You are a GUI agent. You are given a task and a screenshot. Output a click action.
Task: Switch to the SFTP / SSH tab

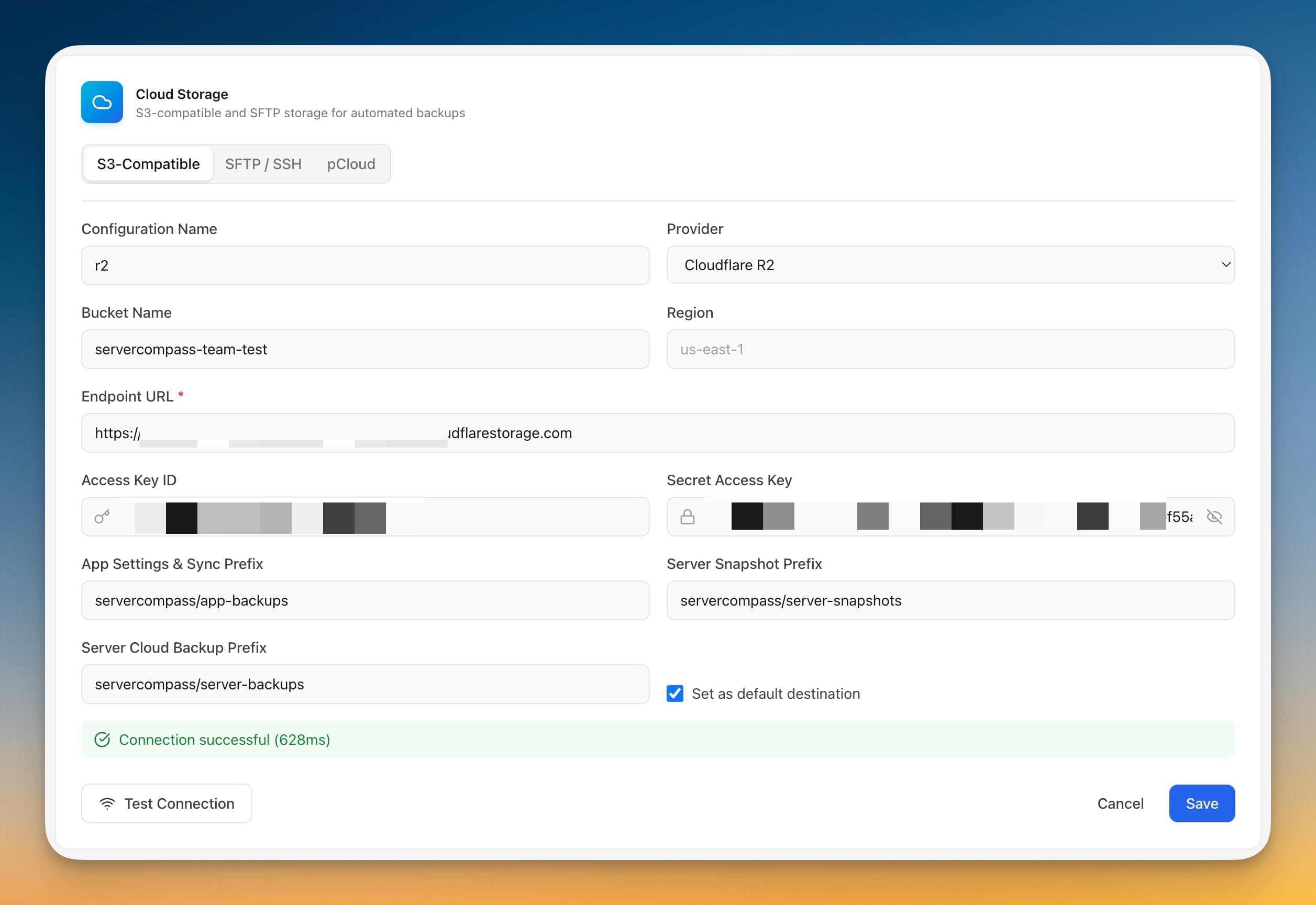click(263, 164)
